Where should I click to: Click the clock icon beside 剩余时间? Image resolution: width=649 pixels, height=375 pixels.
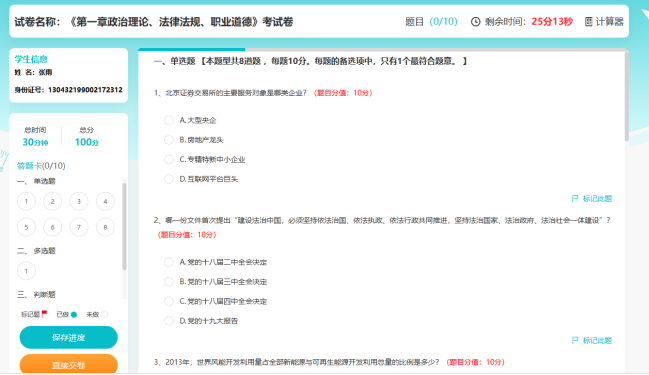pyautogui.click(x=476, y=22)
